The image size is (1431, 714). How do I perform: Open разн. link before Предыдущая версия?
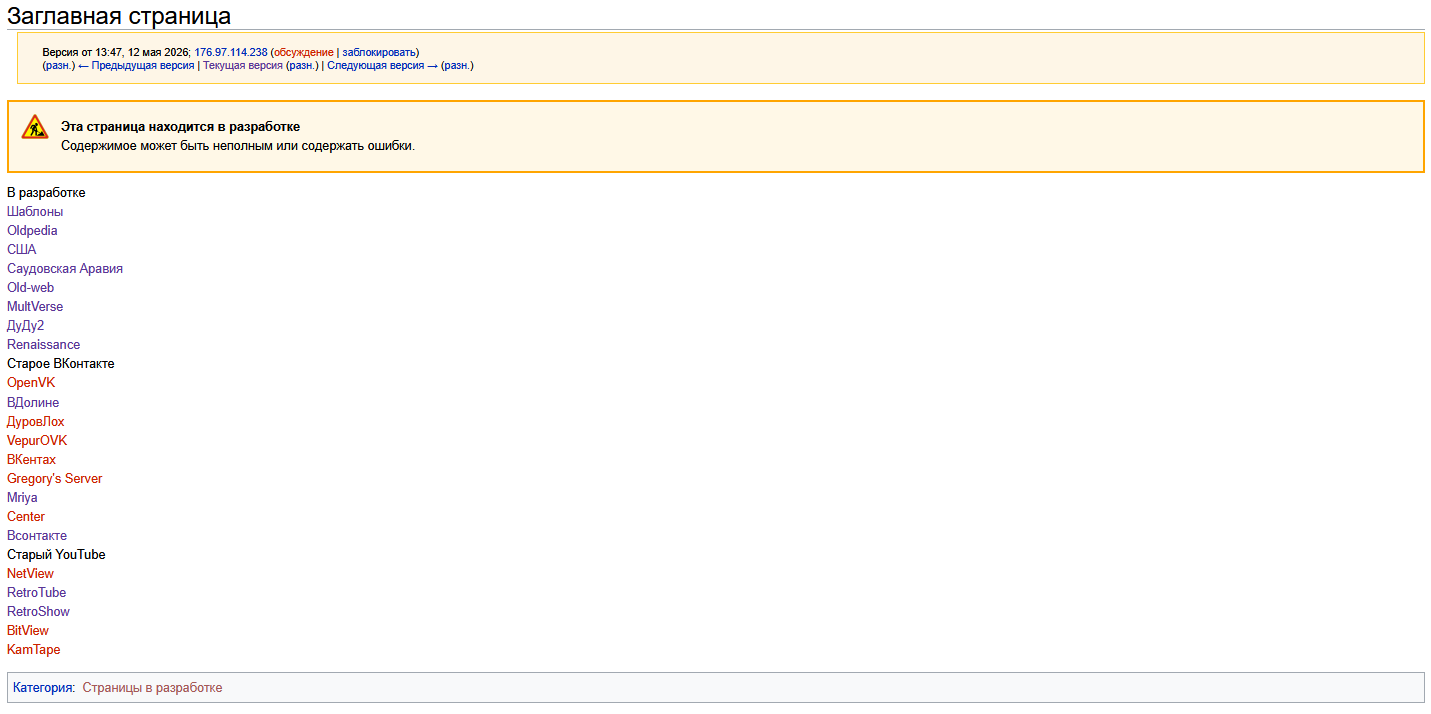[x=58, y=65]
